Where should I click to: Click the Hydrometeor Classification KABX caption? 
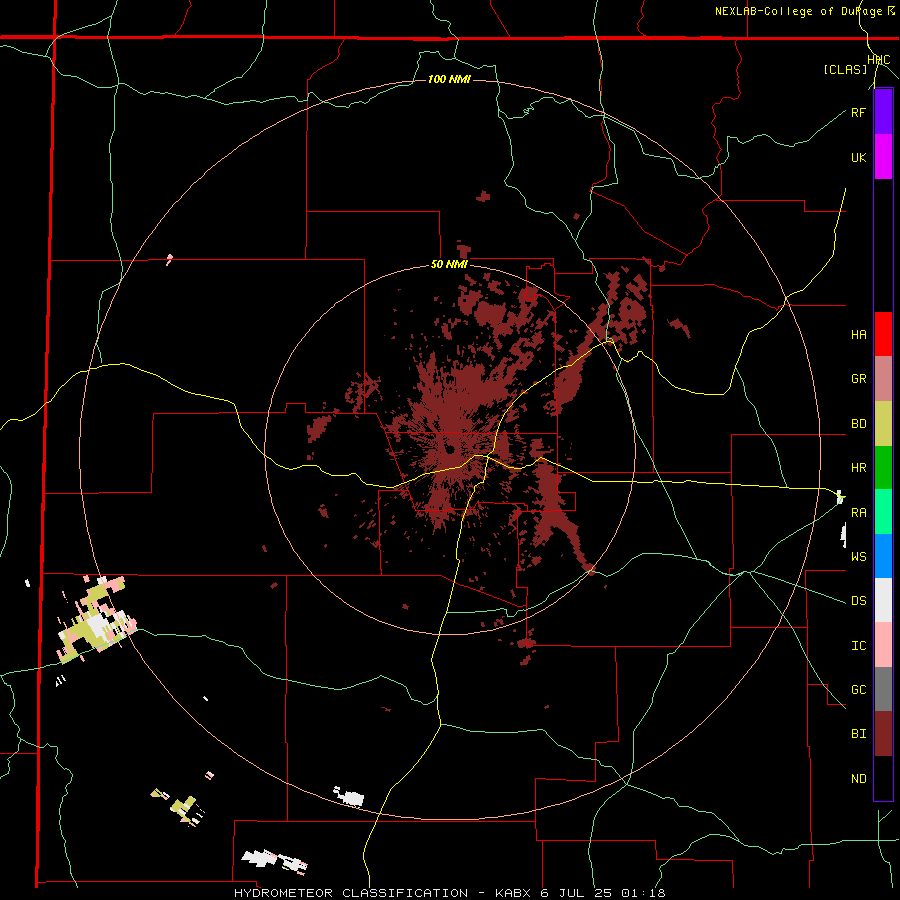point(450,893)
